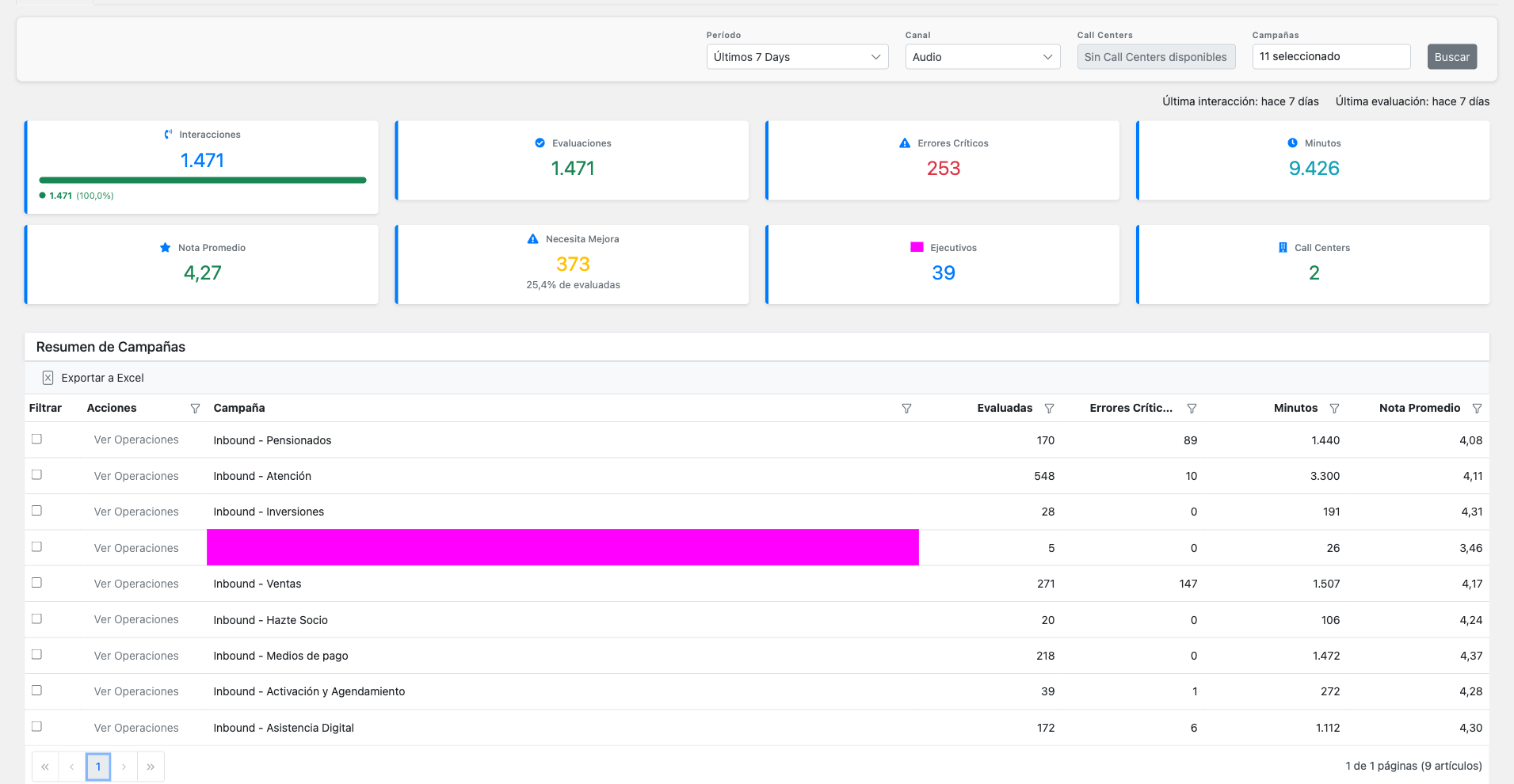Click the Errores Críticos warning icon
The image size is (1514, 784).
coord(903,143)
